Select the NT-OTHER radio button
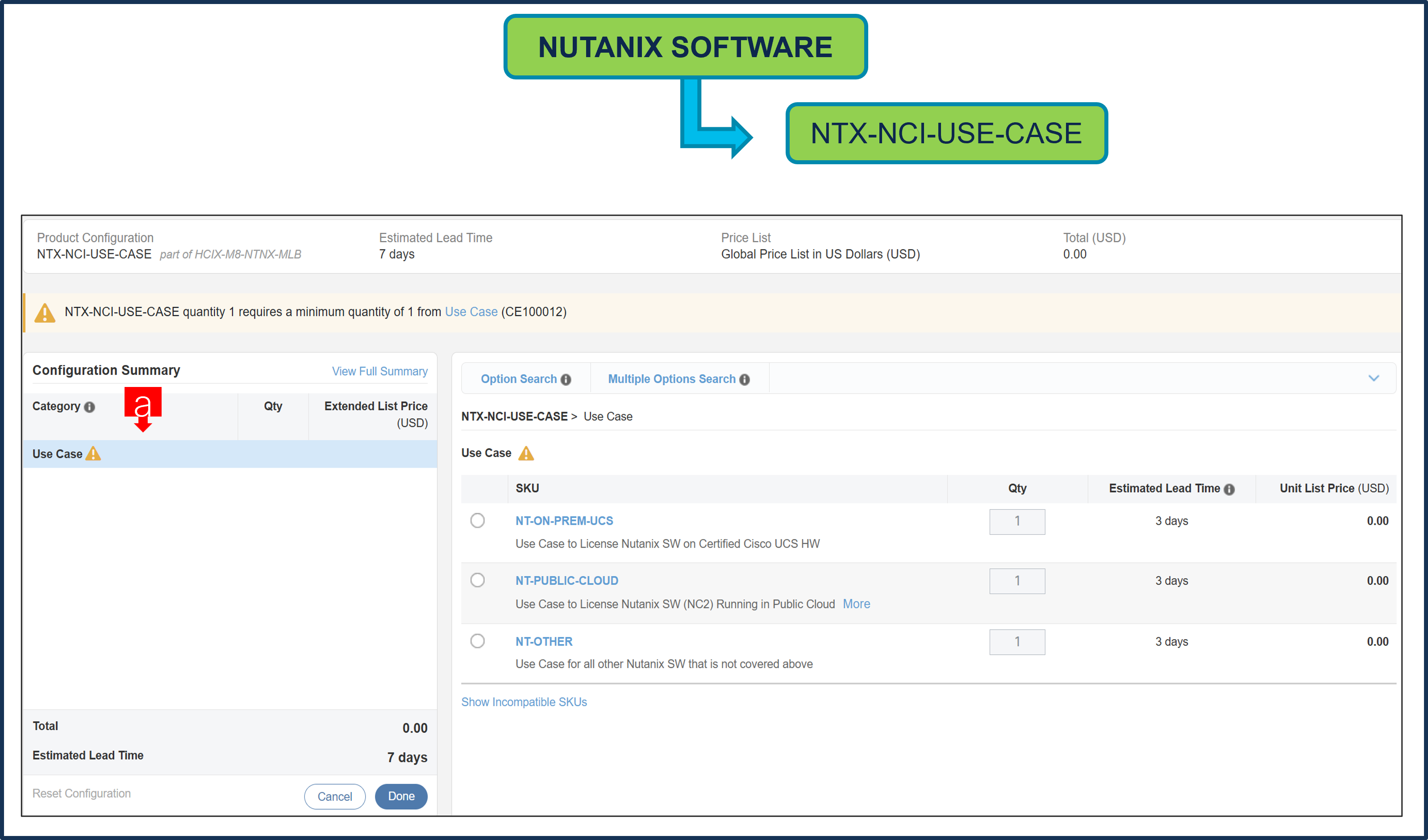Screen dimensions: 1428x840 [x=478, y=640]
